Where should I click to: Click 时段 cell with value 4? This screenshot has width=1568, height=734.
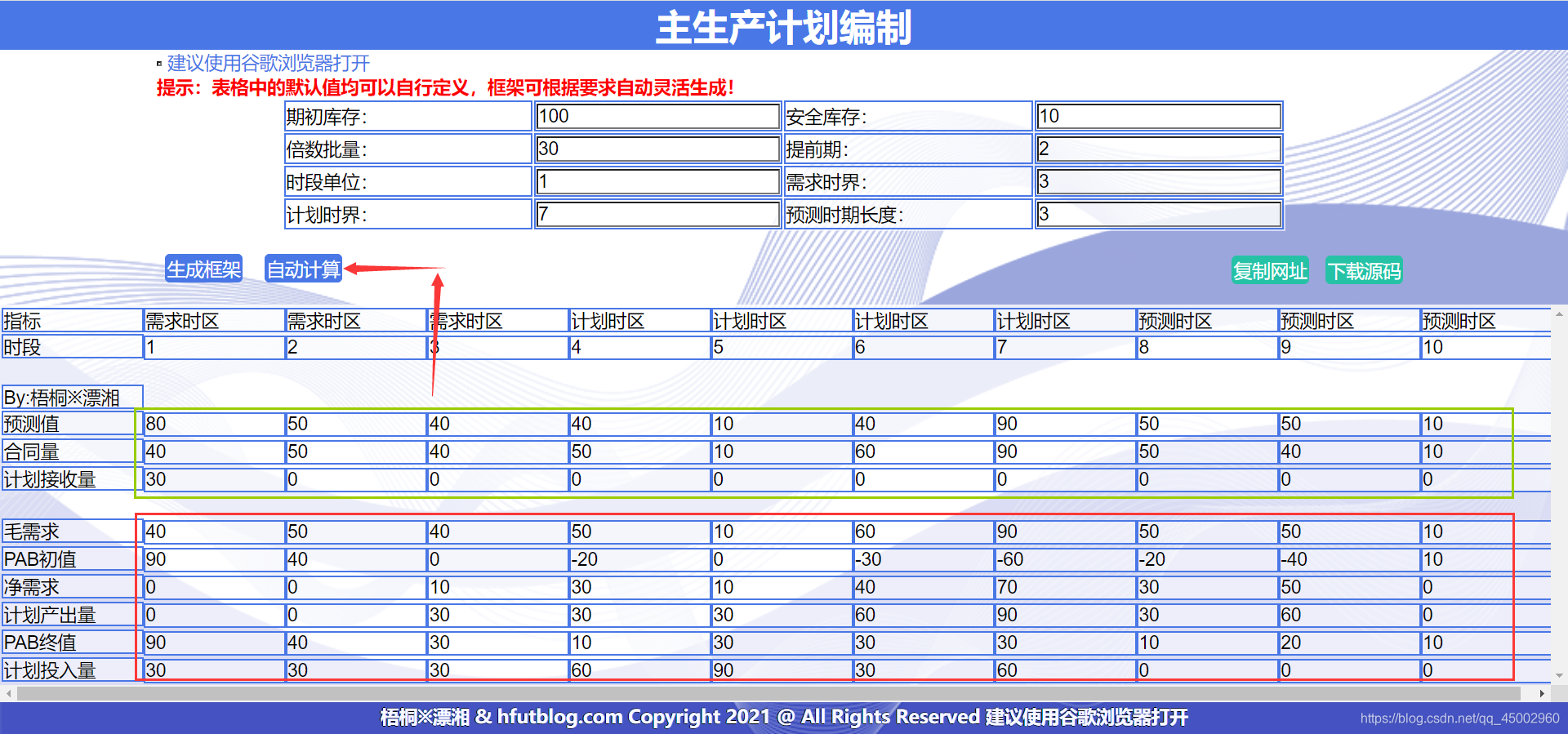[x=640, y=347]
